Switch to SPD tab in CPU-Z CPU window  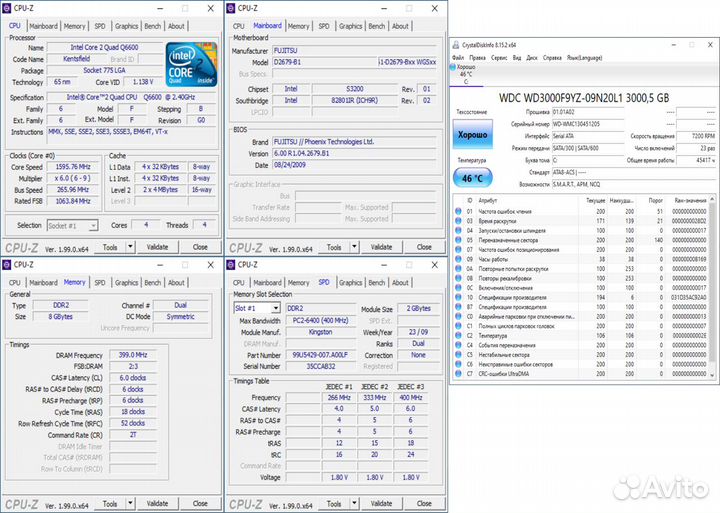click(100, 26)
